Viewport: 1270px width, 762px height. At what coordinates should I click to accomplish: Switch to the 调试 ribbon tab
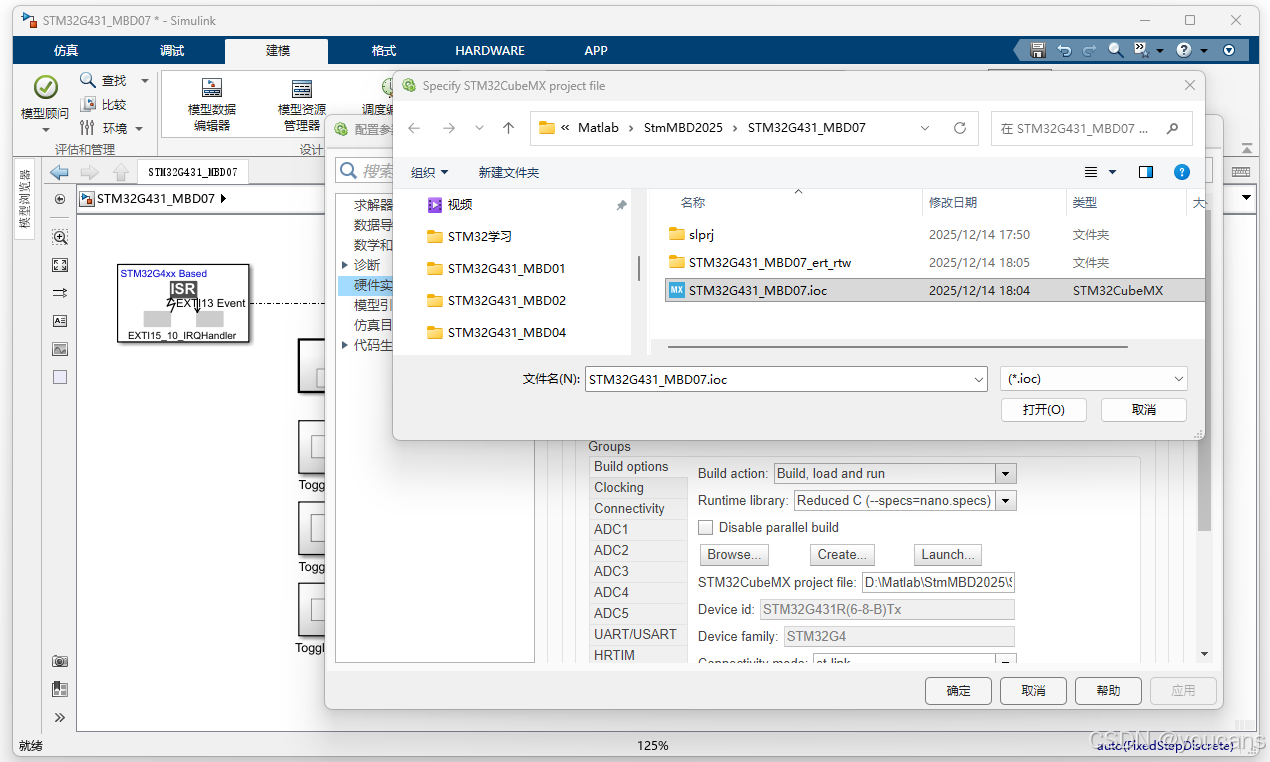172,50
